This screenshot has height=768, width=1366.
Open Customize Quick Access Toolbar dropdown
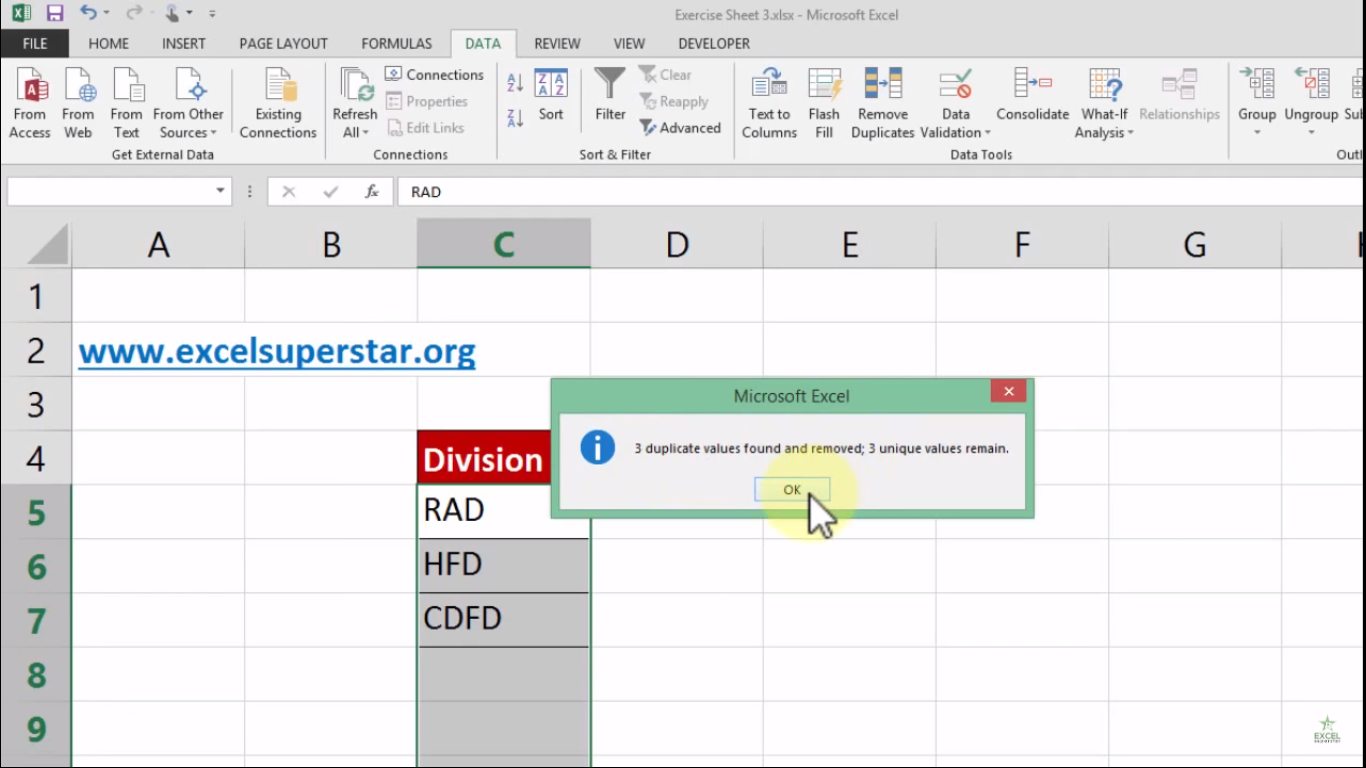213,14
